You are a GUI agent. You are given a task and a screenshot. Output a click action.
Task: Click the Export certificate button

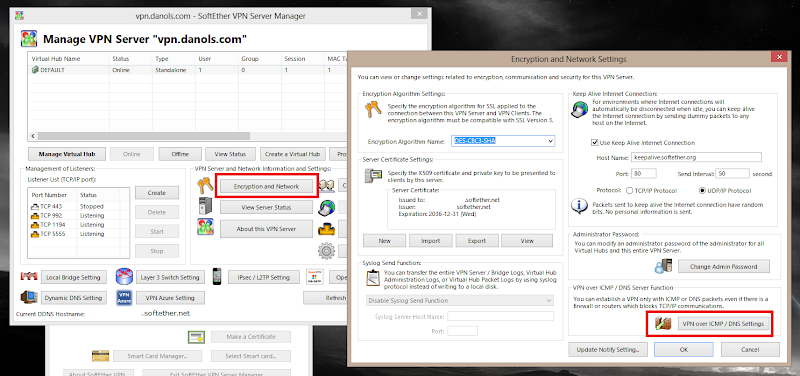(x=478, y=241)
